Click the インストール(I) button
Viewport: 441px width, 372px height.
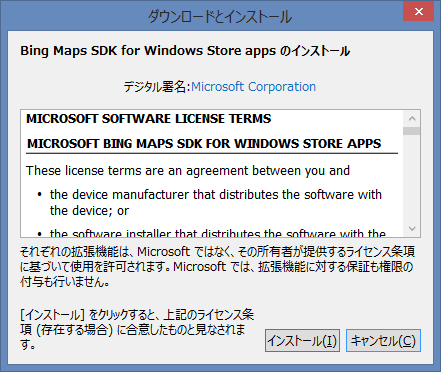click(302, 341)
